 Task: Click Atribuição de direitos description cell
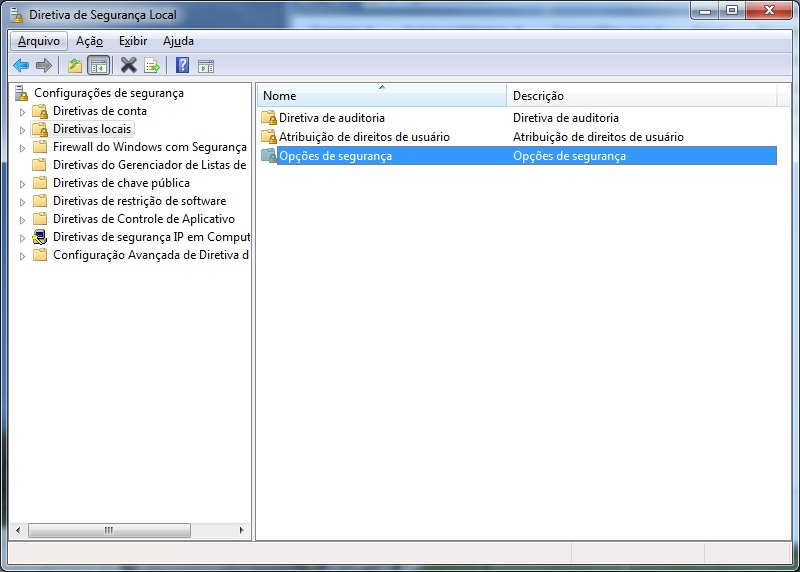point(598,137)
